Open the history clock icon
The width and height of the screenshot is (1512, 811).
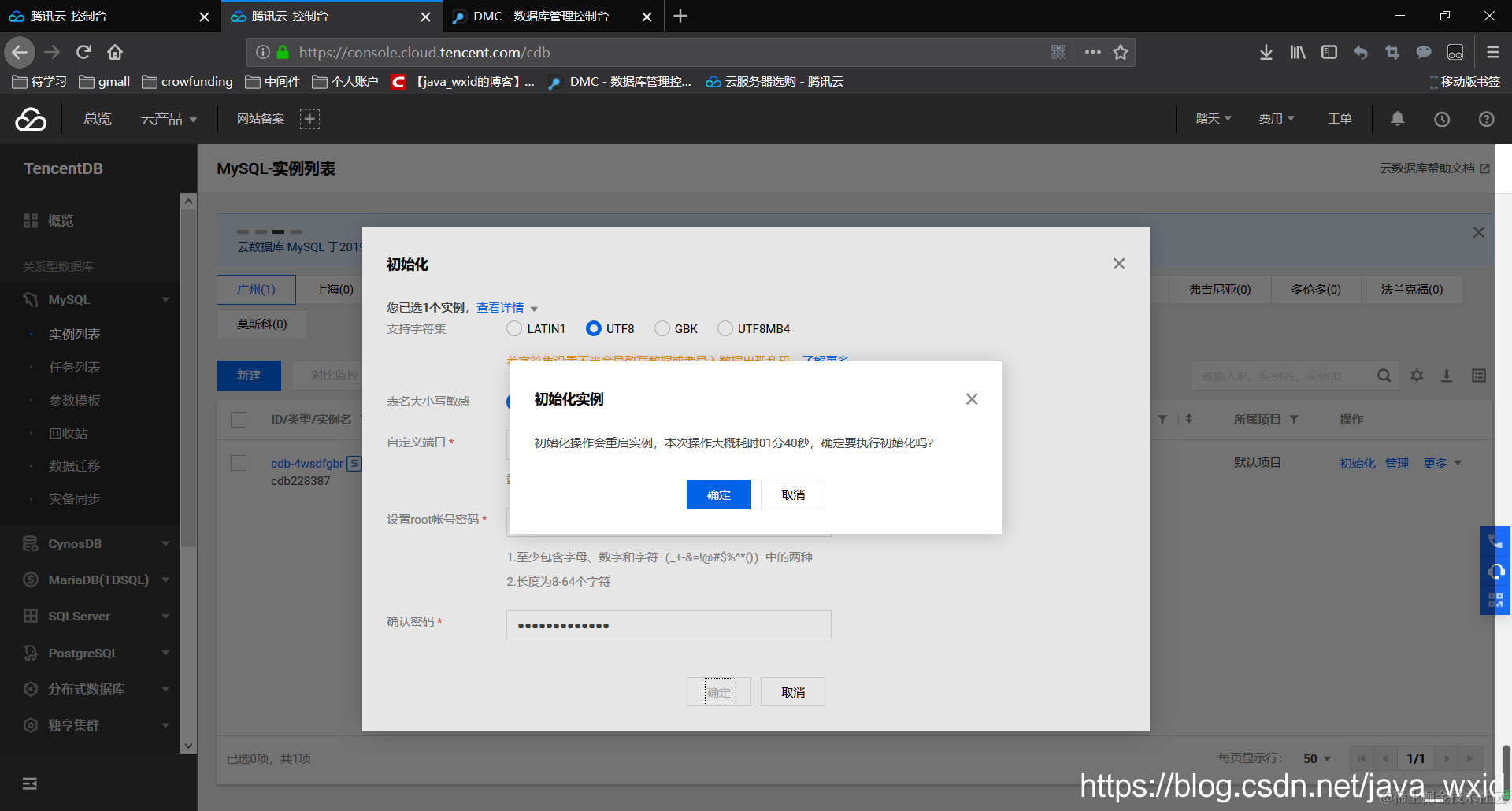click(x=1442, y=119)
